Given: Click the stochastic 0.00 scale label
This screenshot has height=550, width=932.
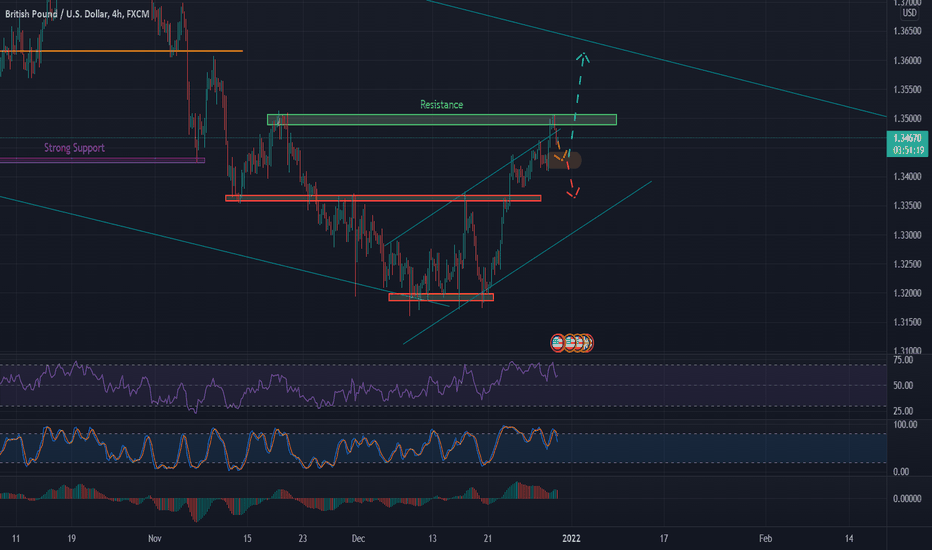Looking at the screenshot, I should [x=901, y=472].
